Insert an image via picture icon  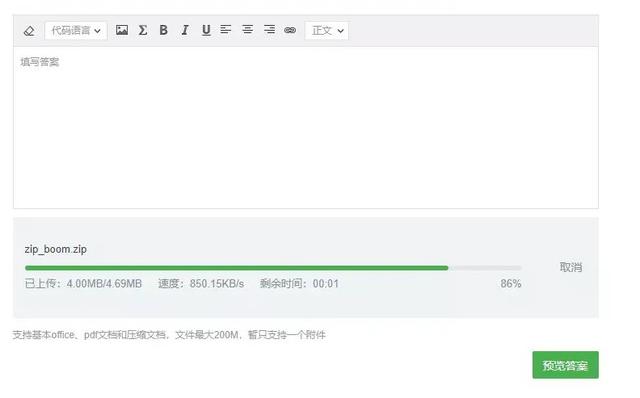[x=122, y=30]
